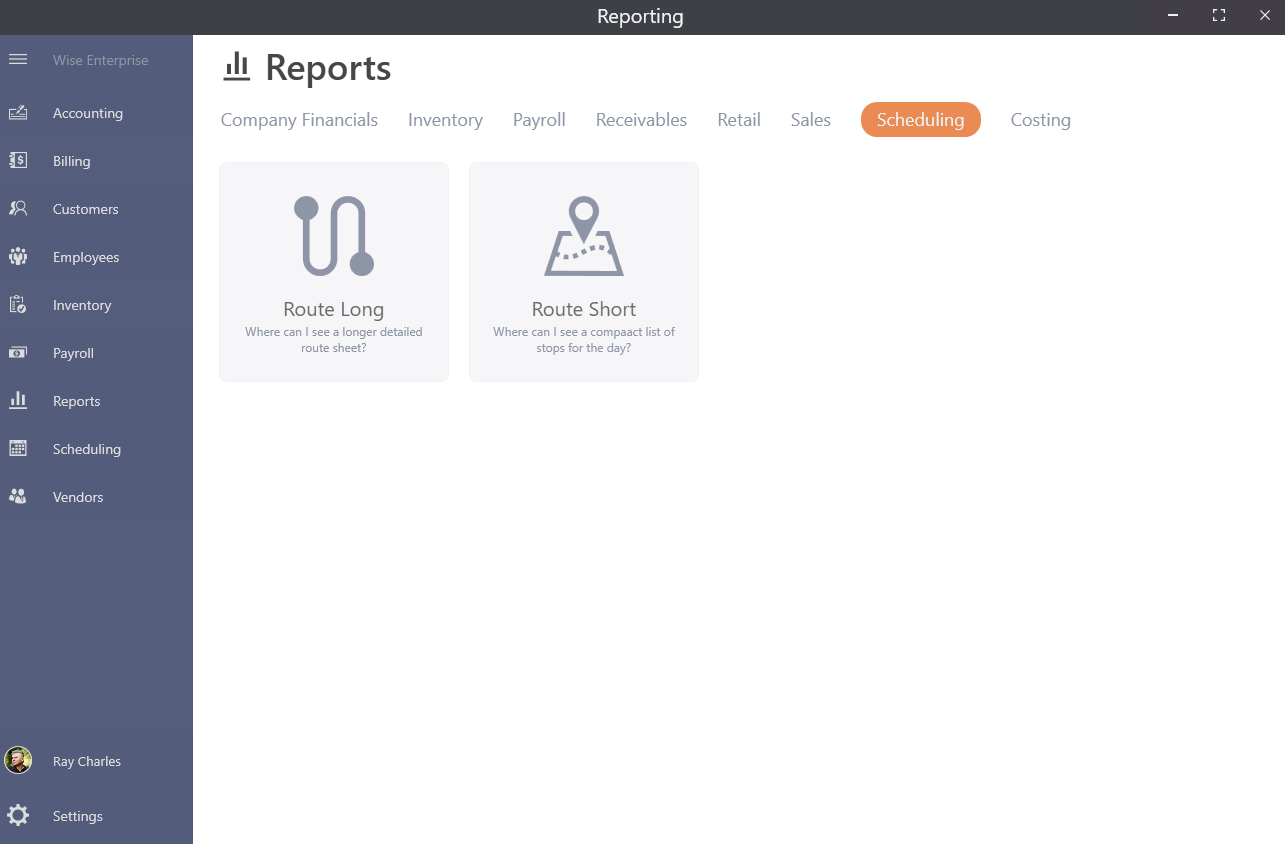Toggle the hamburger menu to collapse sidebar
This screenshot has width=1285, height=844.
click(18, 60)
